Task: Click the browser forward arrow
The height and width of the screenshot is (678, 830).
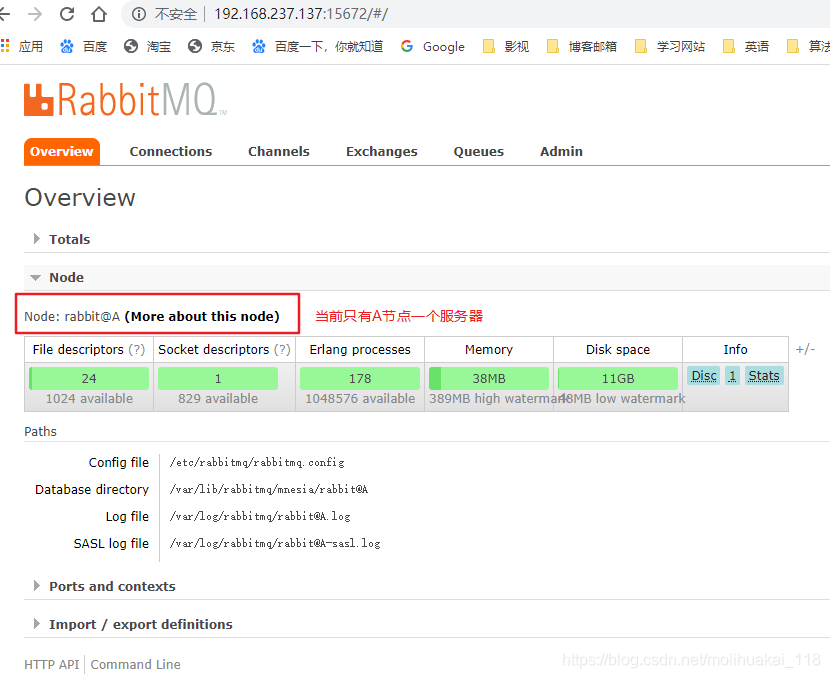Action: click(x=35, y=14)
